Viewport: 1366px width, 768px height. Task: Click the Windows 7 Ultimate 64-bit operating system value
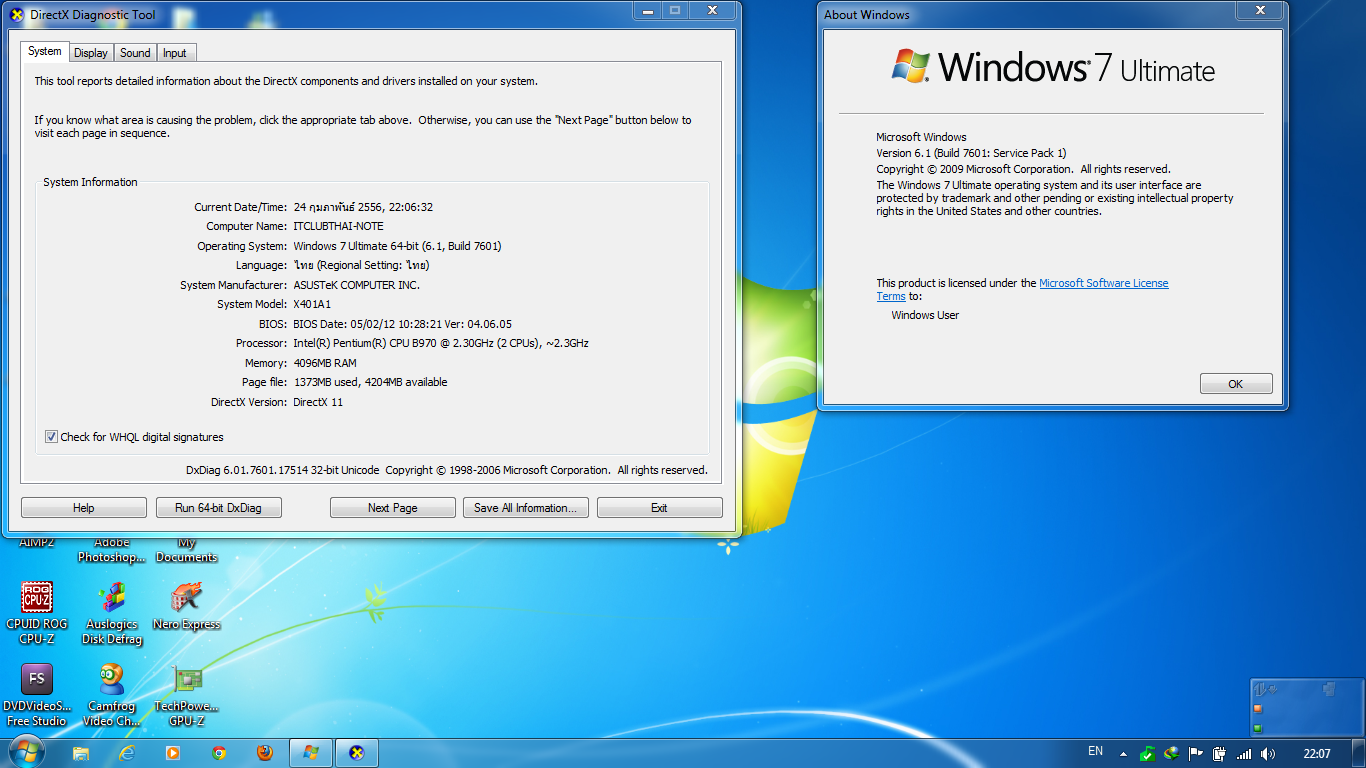pyautogui.click(x=397, y=246)
